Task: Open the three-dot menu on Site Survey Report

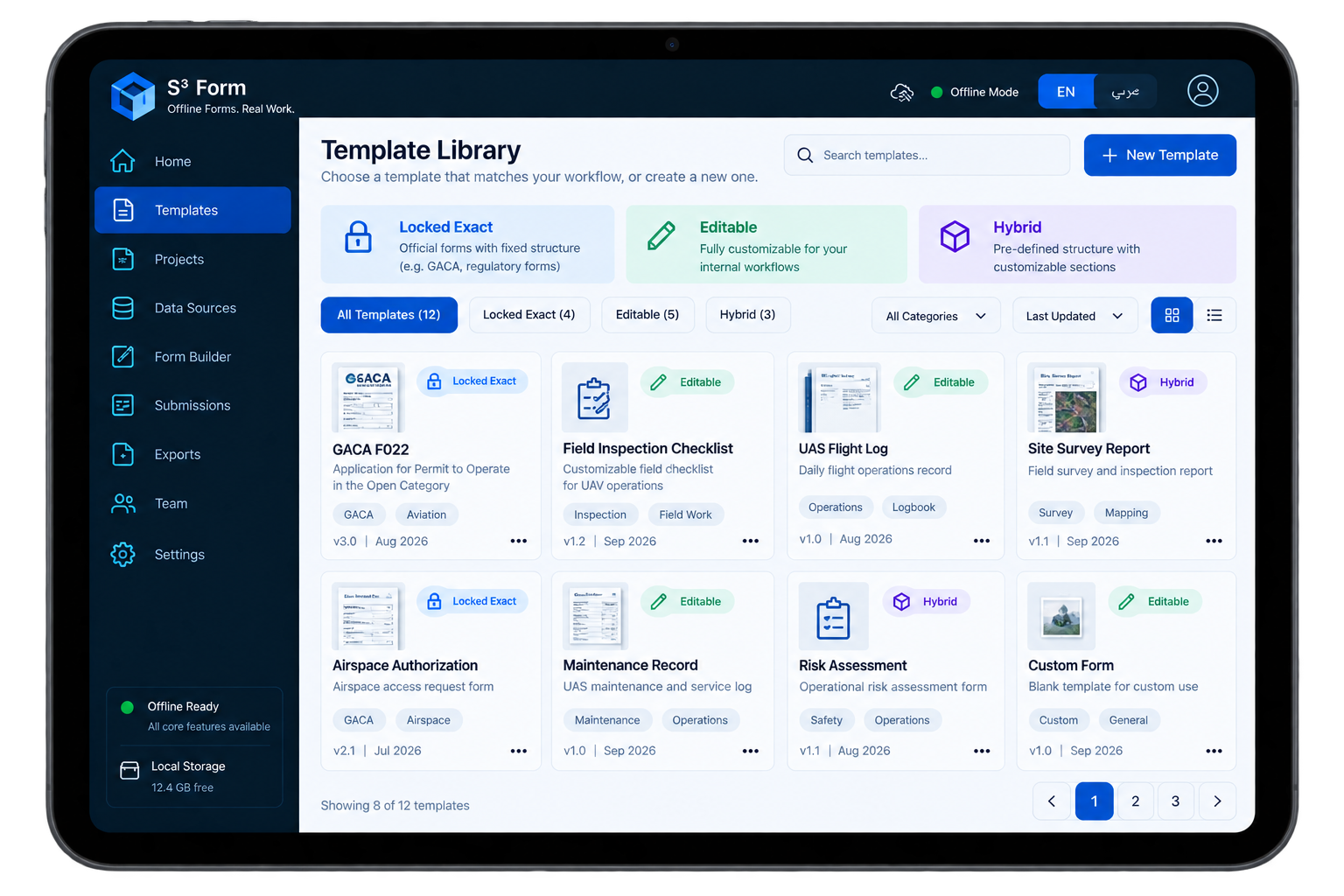Action: pyautogui.click(x=1214, y=541)
